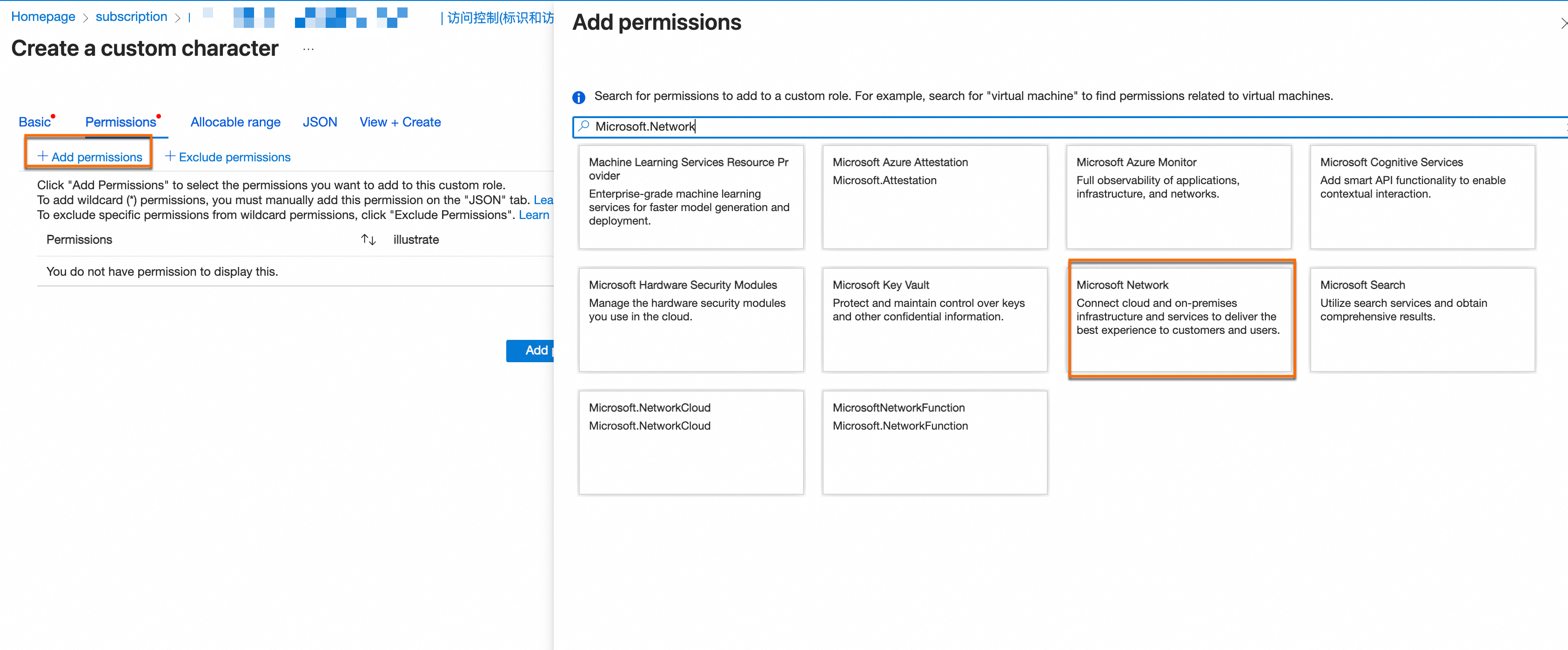Viewport: 1568px width, 650px height.
Task: Click the blue info icon beside search hint
Action: (x=578, y=97)
